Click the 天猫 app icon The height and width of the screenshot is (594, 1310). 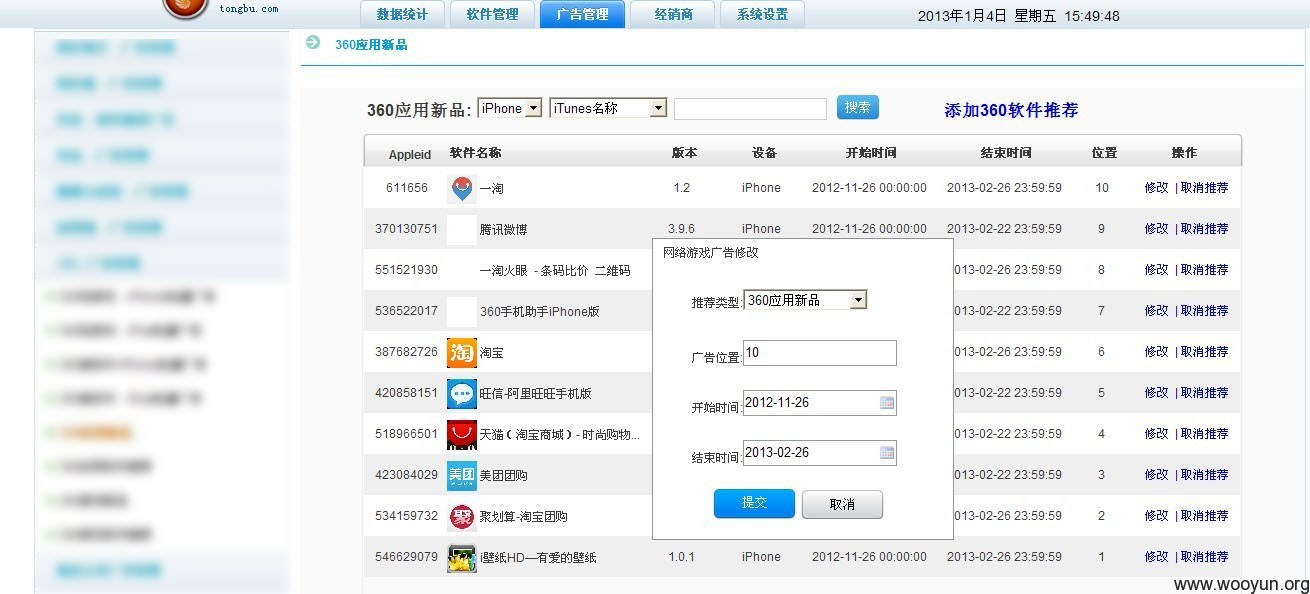(x=461, y=434)
